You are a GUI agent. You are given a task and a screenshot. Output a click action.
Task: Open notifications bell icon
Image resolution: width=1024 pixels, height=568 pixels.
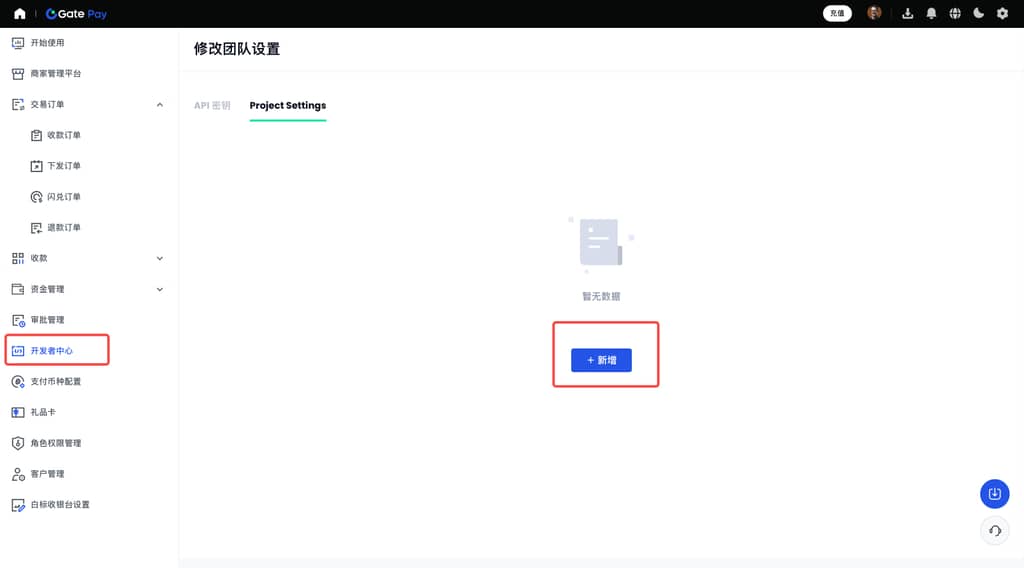coord(932,14)
